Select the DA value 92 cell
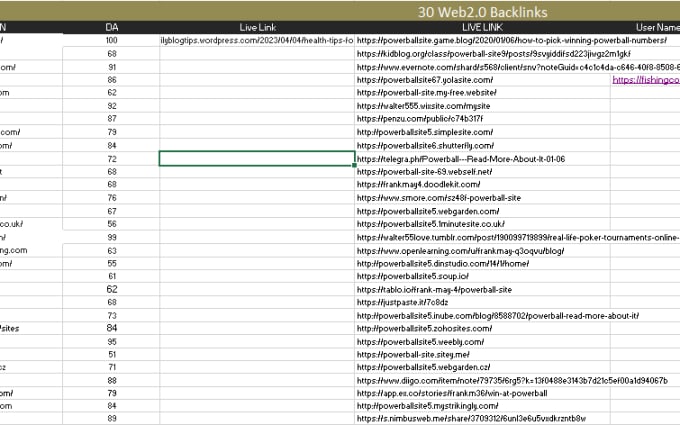 click(x=112, y=106)
